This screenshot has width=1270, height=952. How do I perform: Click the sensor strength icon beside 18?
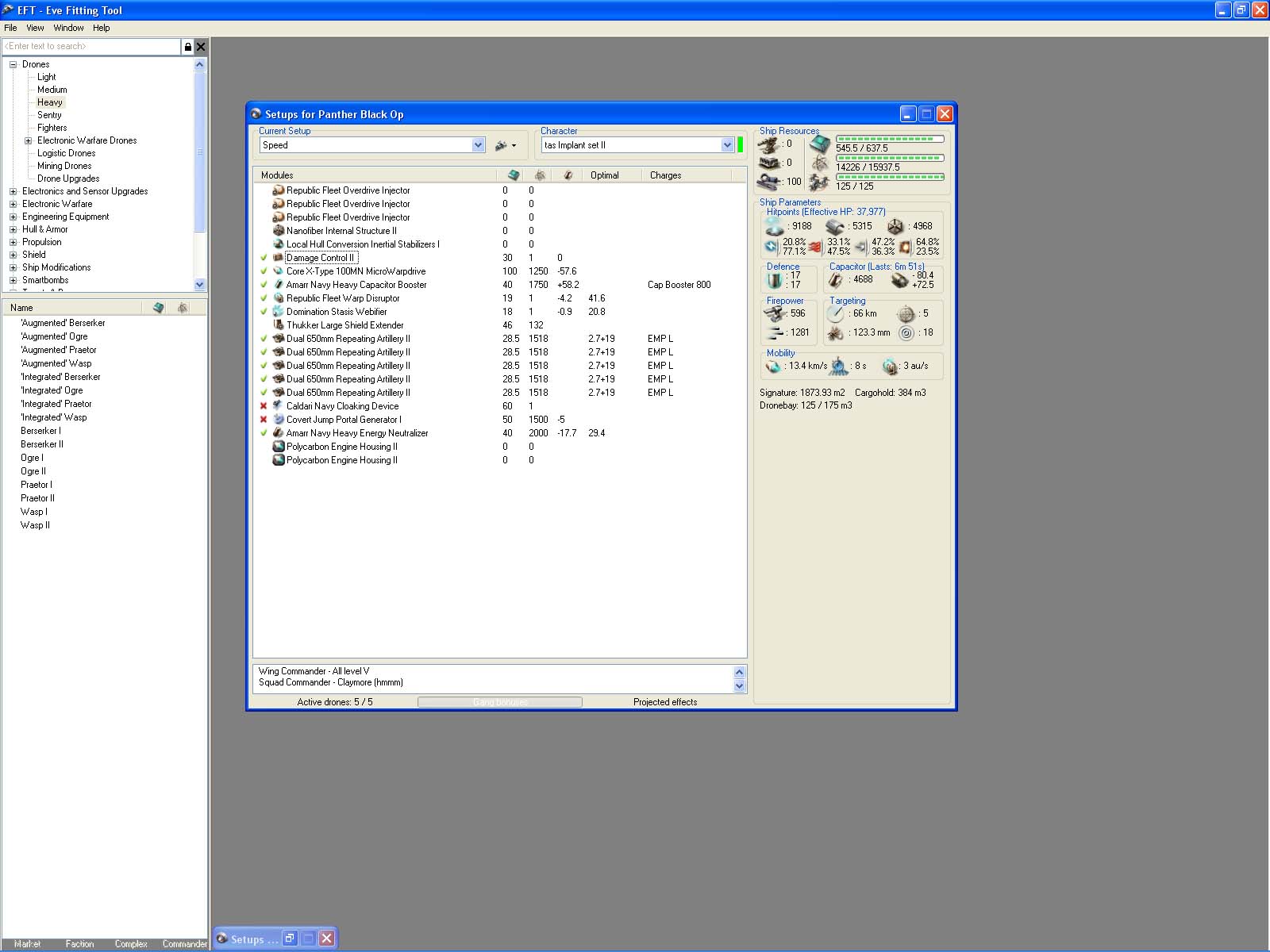pos(906,333)
